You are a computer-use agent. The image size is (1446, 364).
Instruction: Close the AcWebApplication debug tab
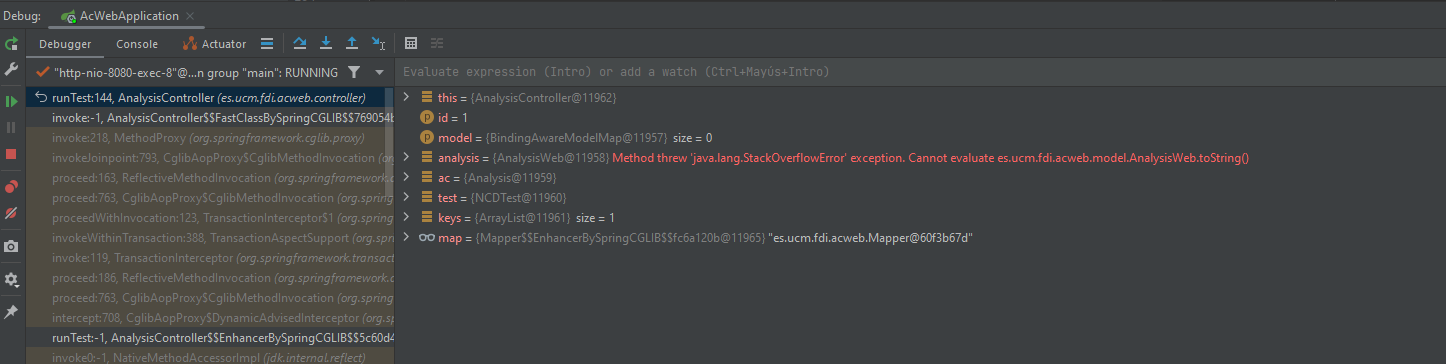pos(190,17)
